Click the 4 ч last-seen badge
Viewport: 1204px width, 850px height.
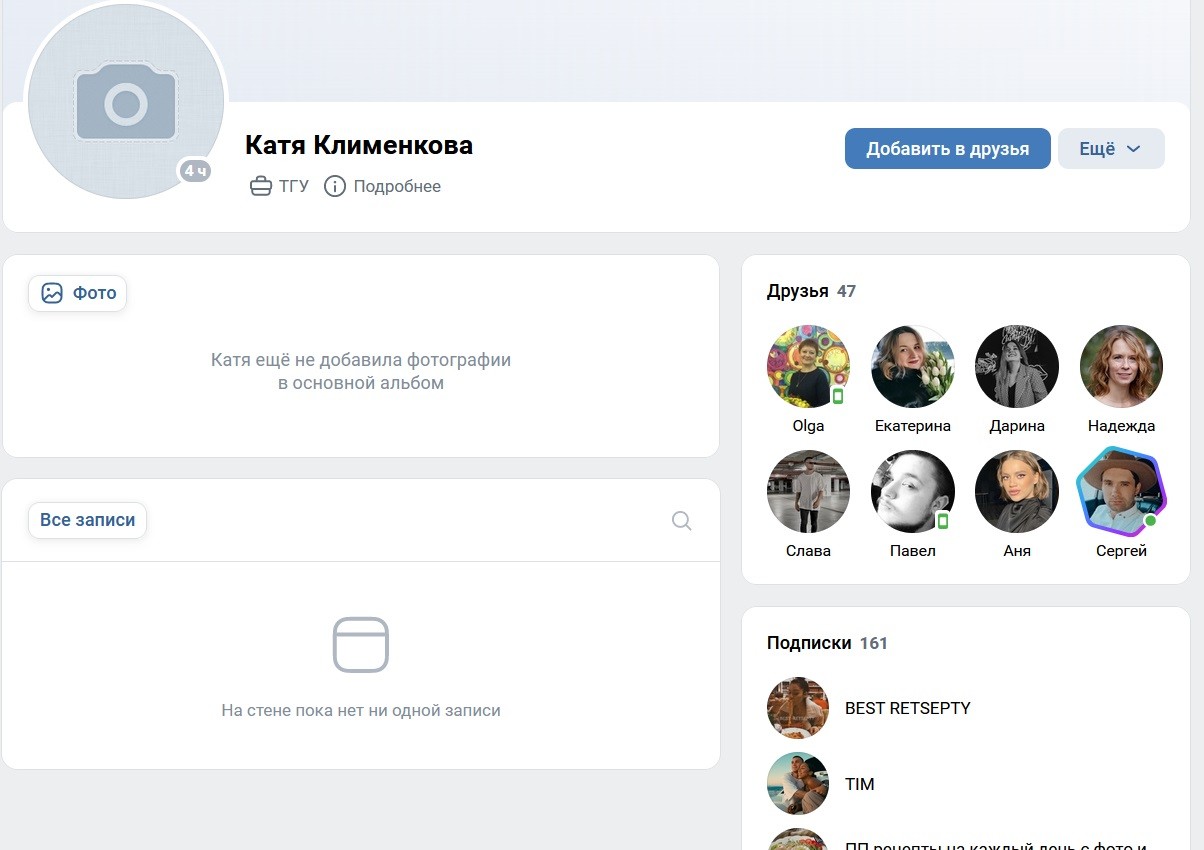point(195,171)
